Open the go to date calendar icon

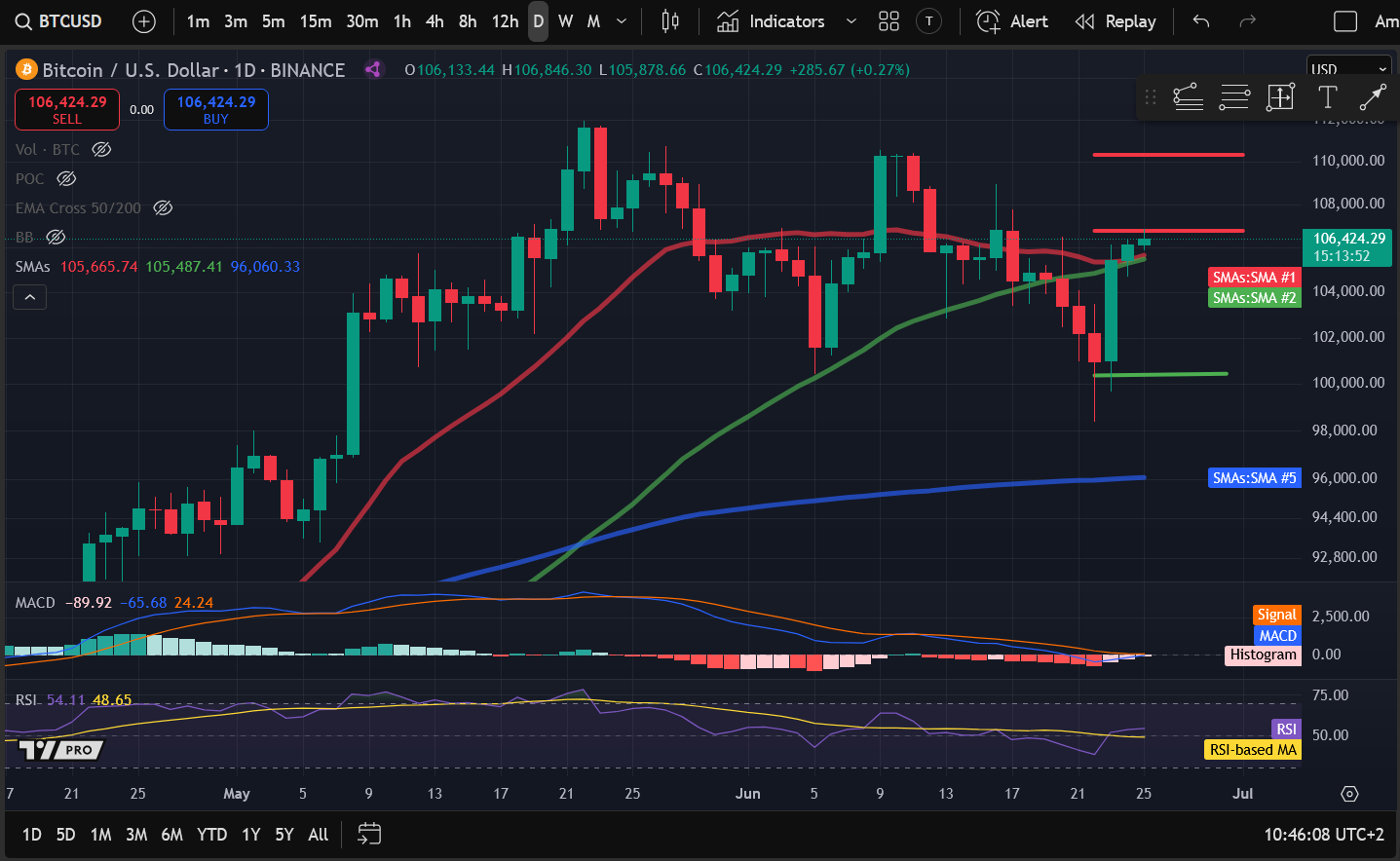coord(369,835)
